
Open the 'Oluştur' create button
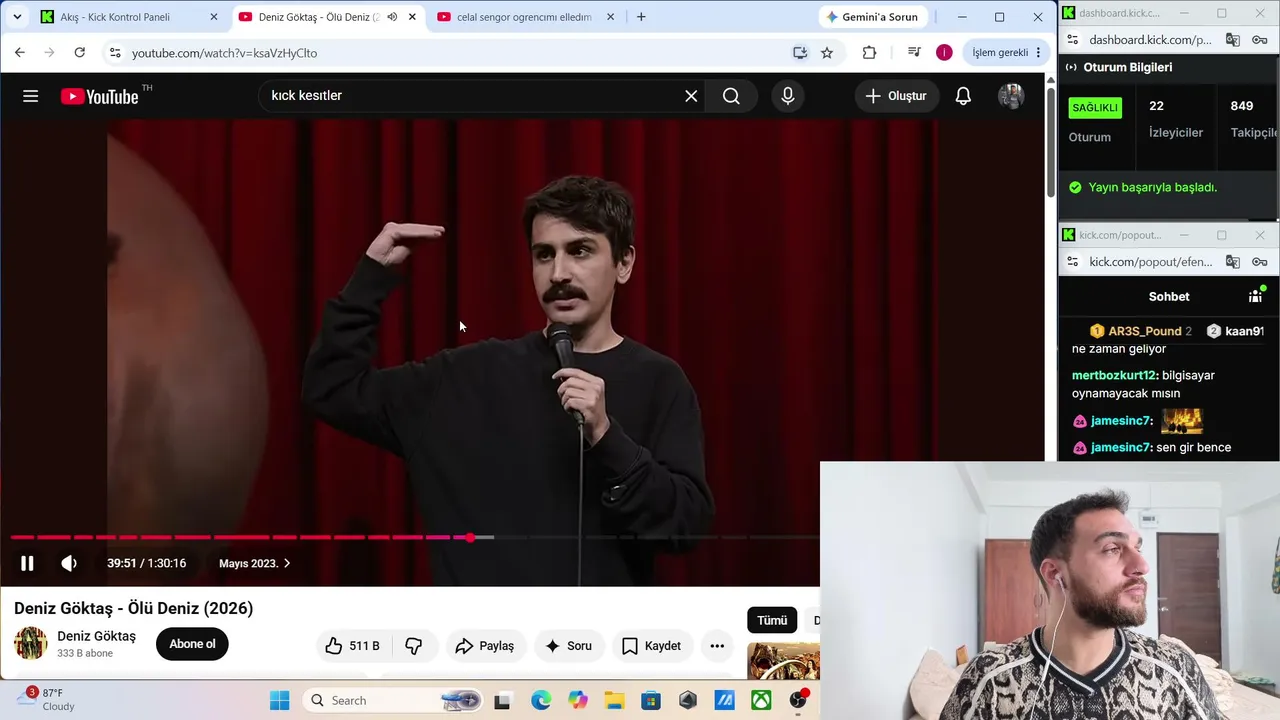[896, 96]
